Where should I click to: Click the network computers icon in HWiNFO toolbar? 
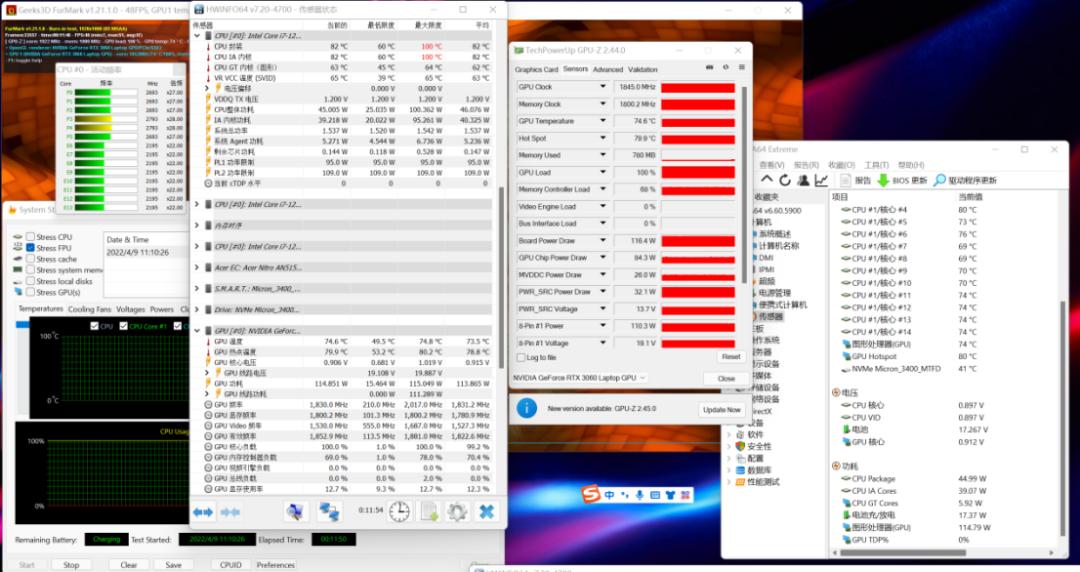click(x=329, y=511)
